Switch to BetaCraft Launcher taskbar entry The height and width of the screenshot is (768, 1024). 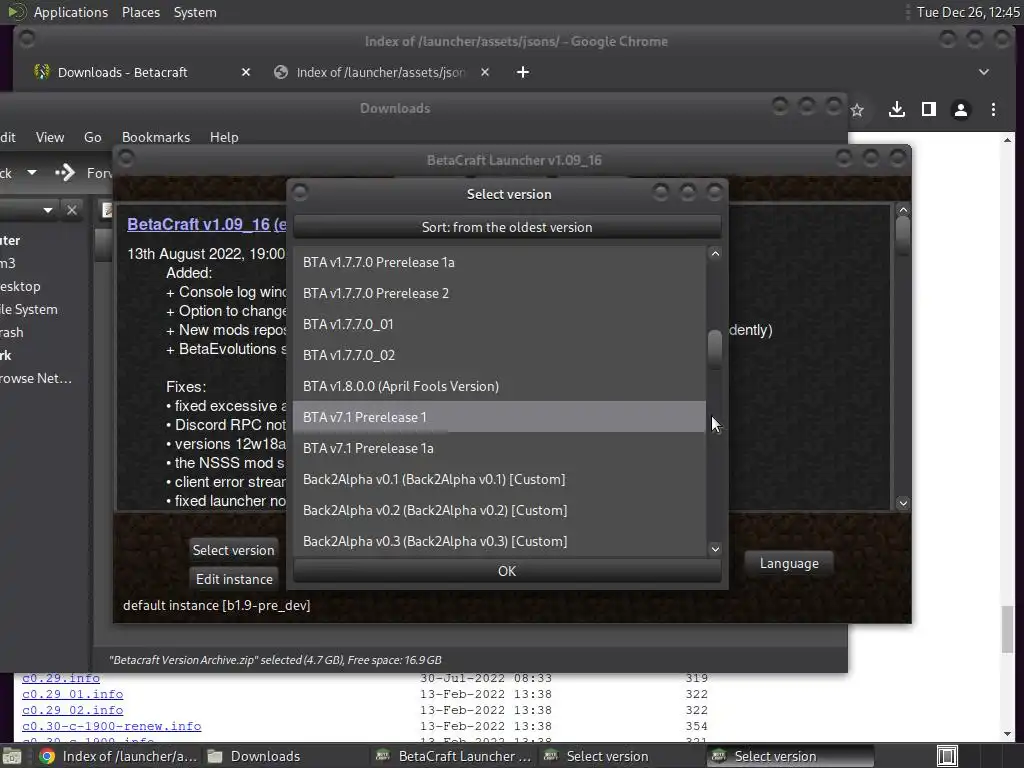454,756
